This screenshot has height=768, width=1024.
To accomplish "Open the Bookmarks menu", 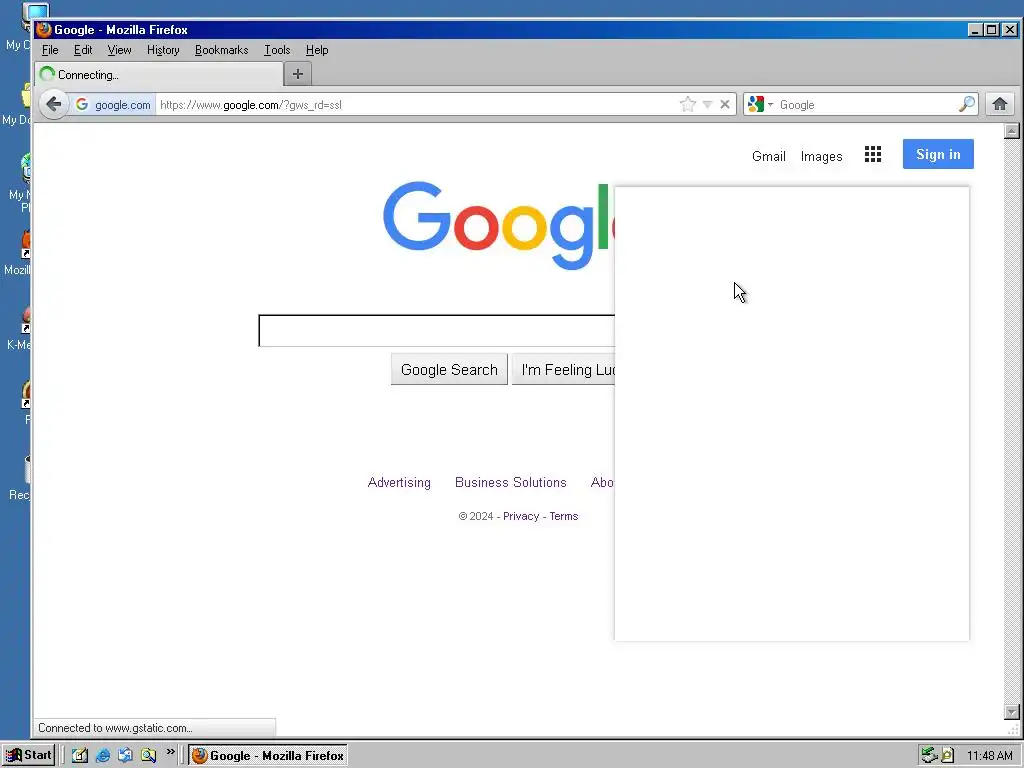I will click(x=221, y=50).
